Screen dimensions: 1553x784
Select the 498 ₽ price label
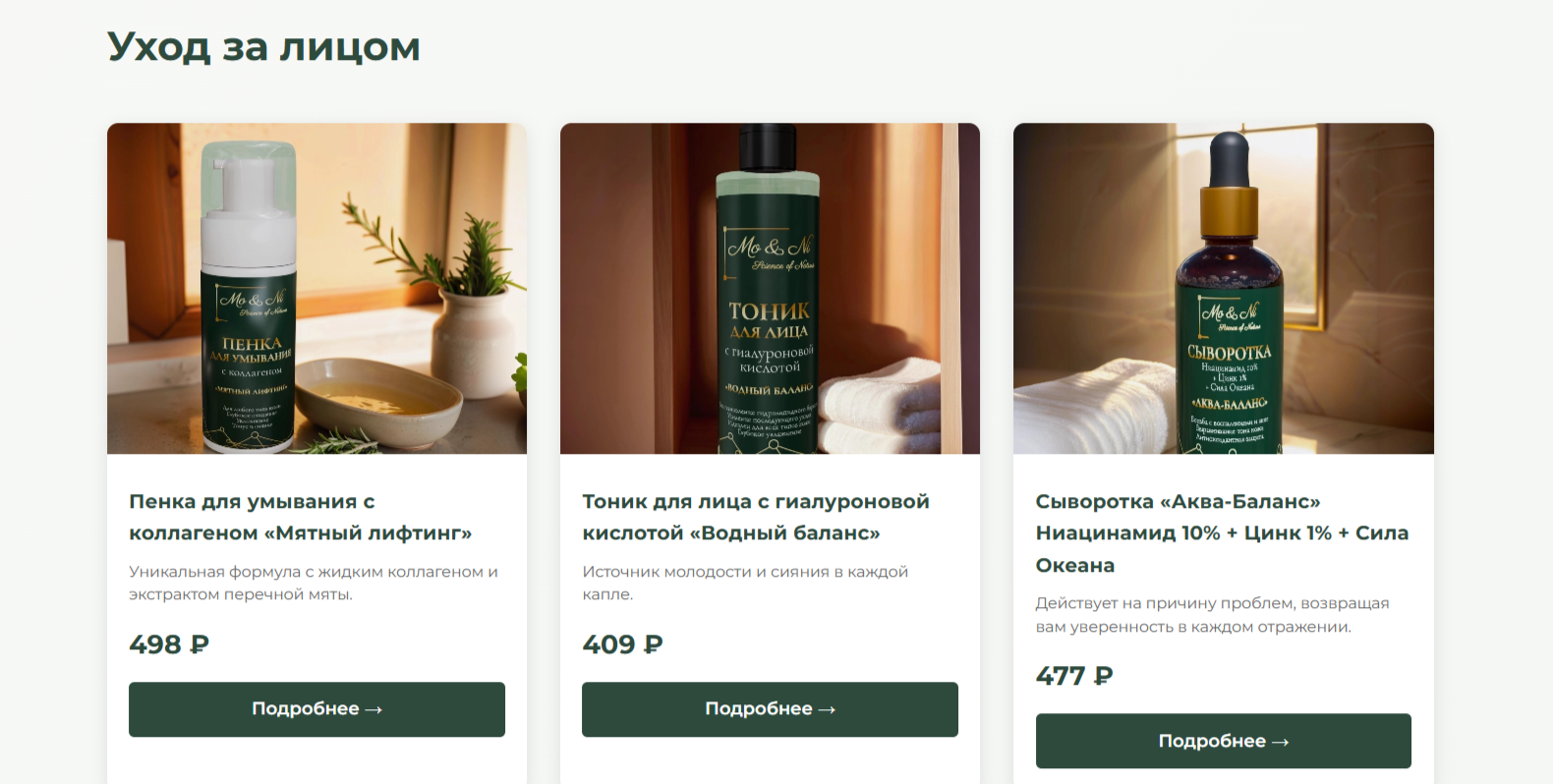point(169,644)
